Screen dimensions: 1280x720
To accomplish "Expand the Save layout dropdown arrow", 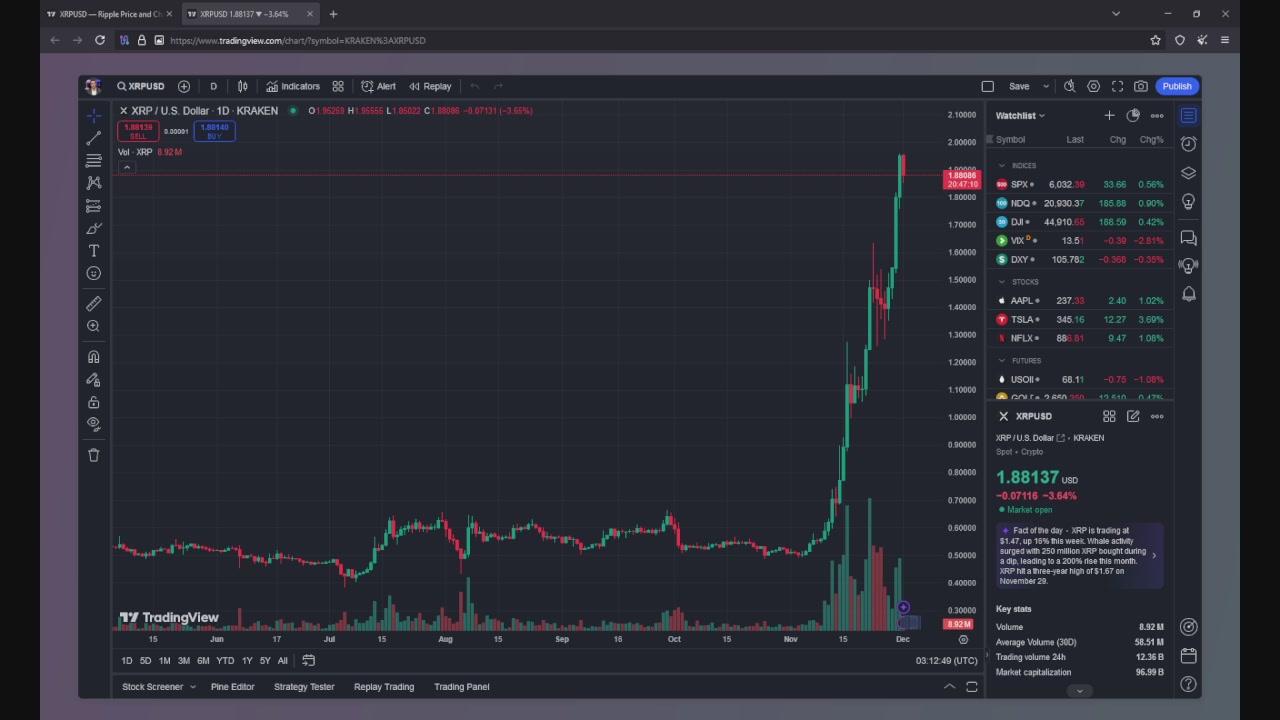I will [x=1046, y=86].
